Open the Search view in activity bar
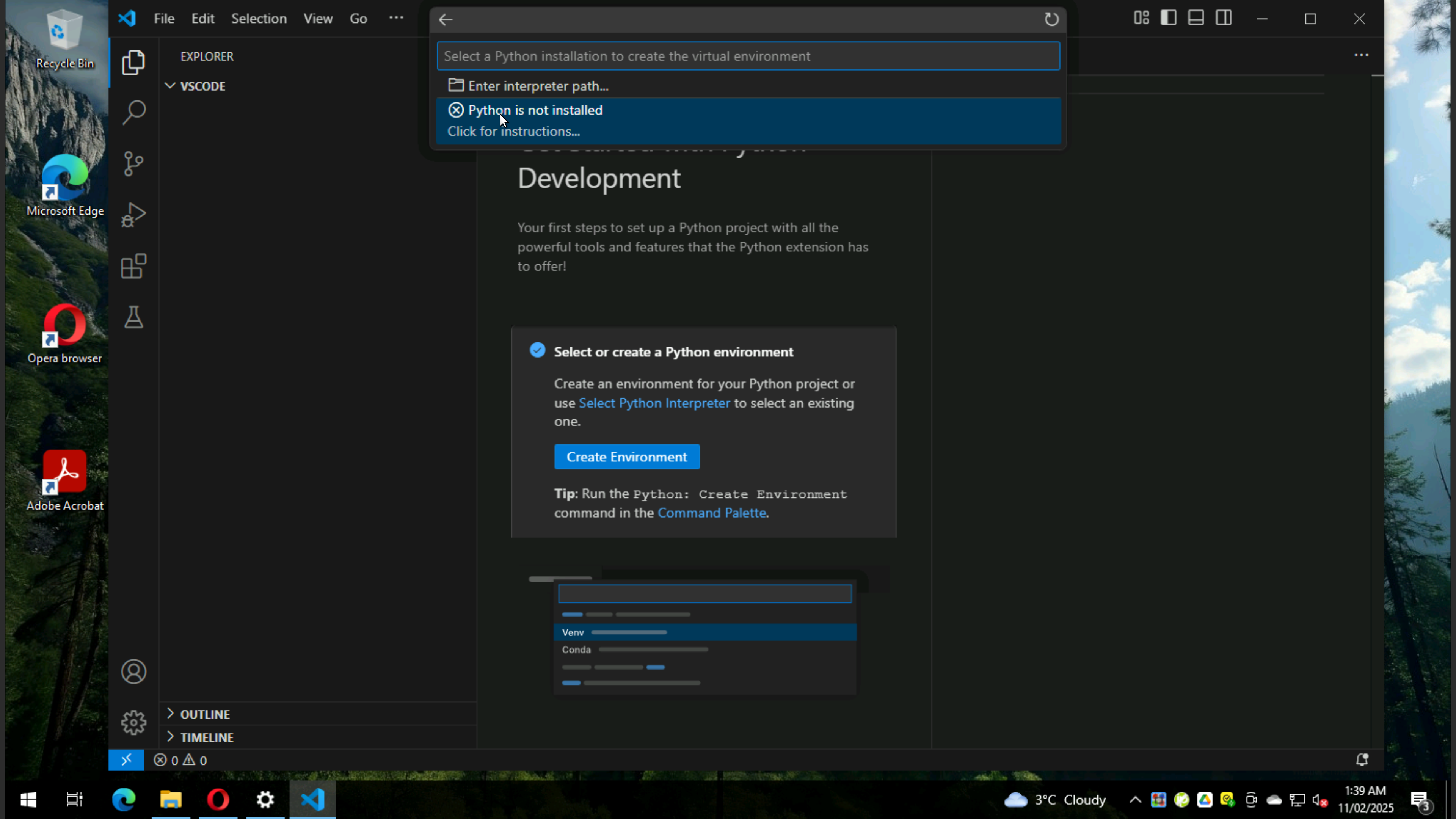The width and height of the screenshot is (1456, 819). (x=134, y=113)
